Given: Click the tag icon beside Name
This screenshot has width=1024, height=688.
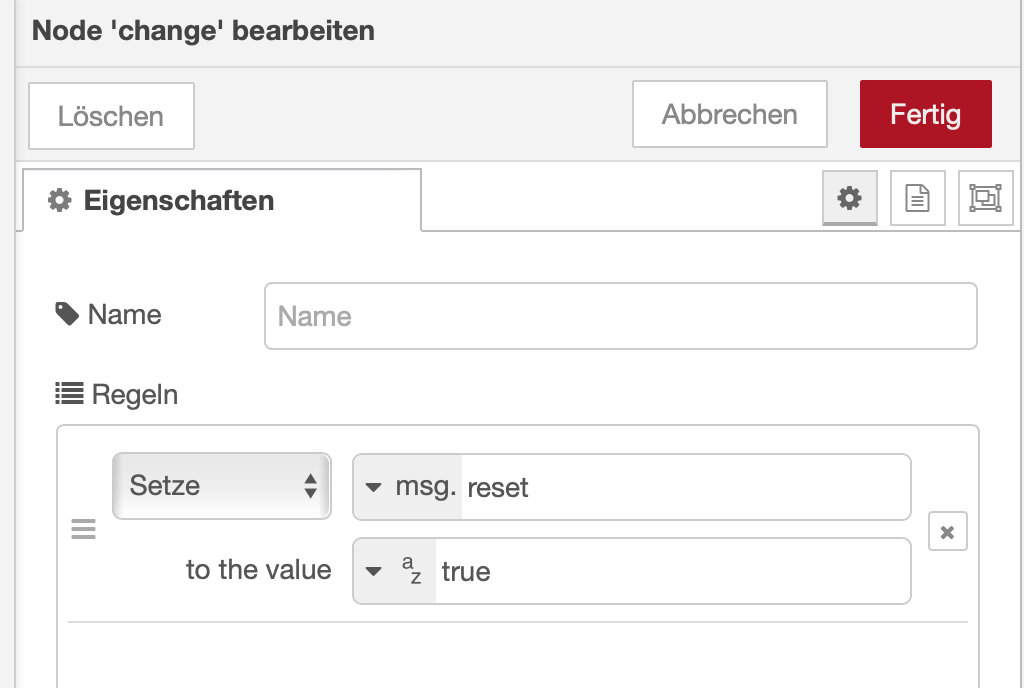Looking at the screenshot, I should 67,315.
